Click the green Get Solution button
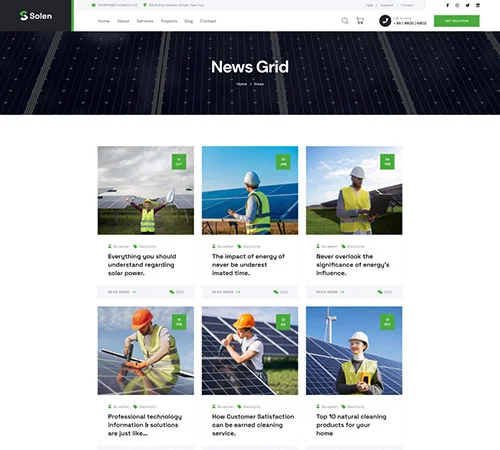This screenshot has height=450, width=500. coord(457,21)
